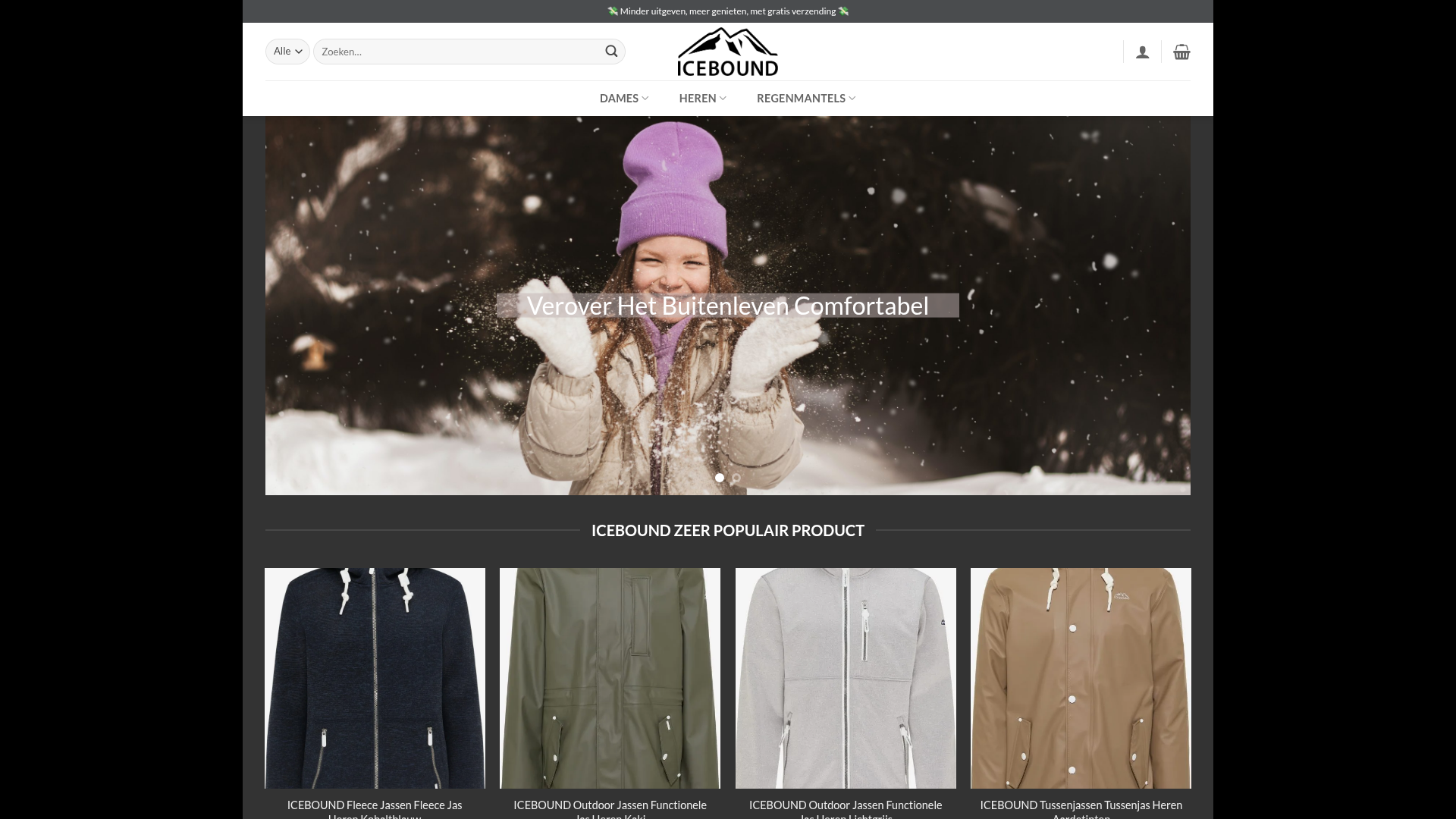Image resolution: width=1456 pixels, height=819 pixels.
Task: Expand the REGENMANTELS menu
Action: tap(806, 99)
